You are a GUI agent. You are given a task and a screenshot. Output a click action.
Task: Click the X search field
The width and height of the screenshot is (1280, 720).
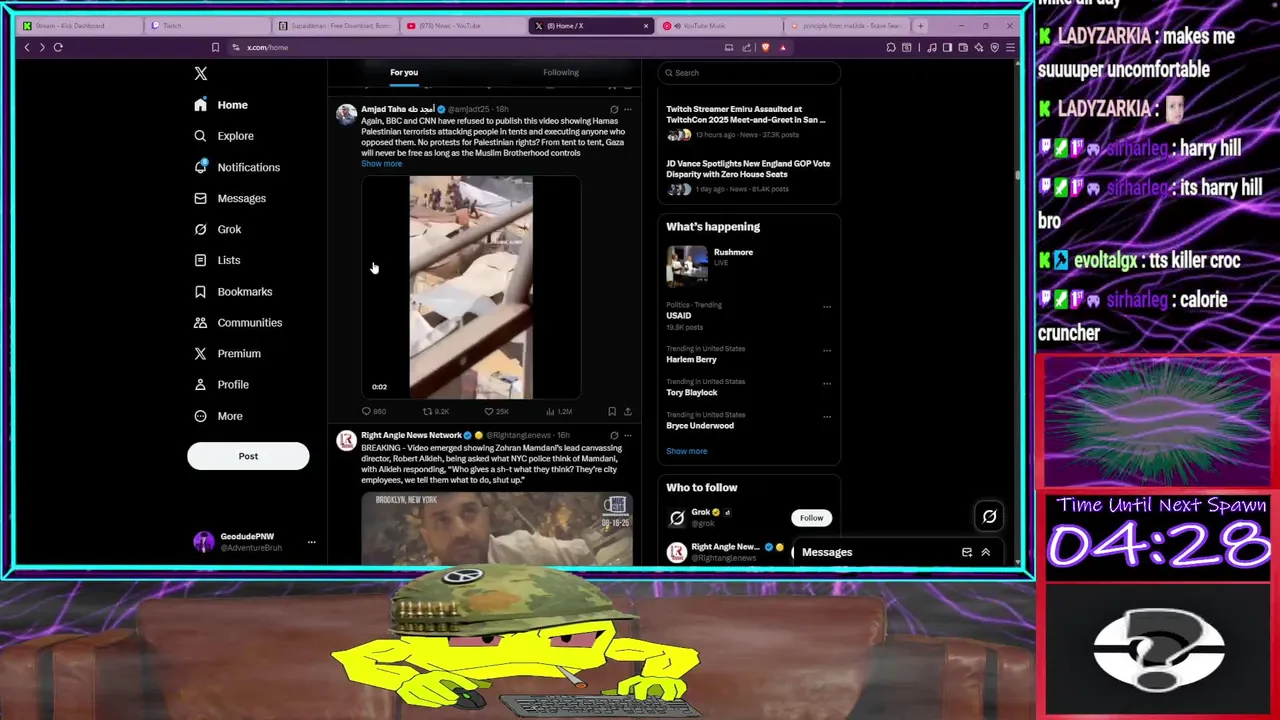(x=748, y=72)
